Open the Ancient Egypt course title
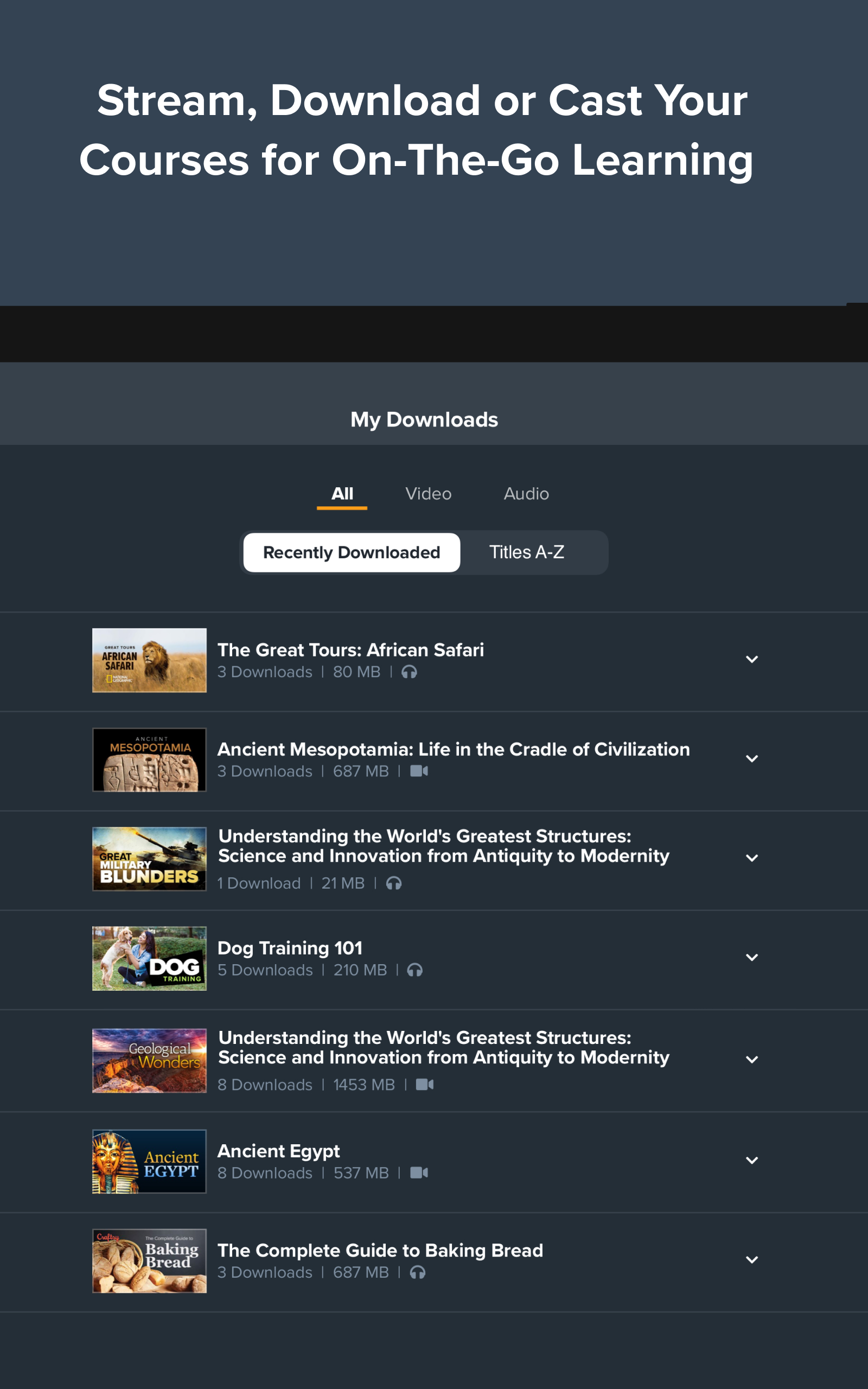 coord(278,1151)
